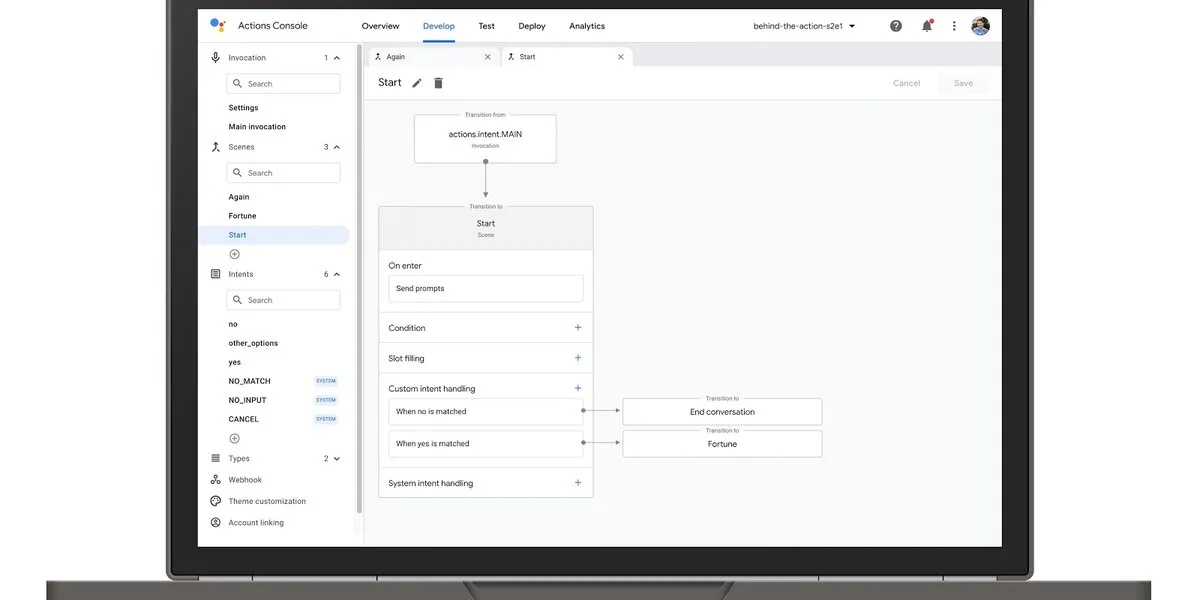Image resolution: width=1200 pixels, height=600 pixels.
Task: Delete scene with the trash icon
Action: tap(438, 83)
